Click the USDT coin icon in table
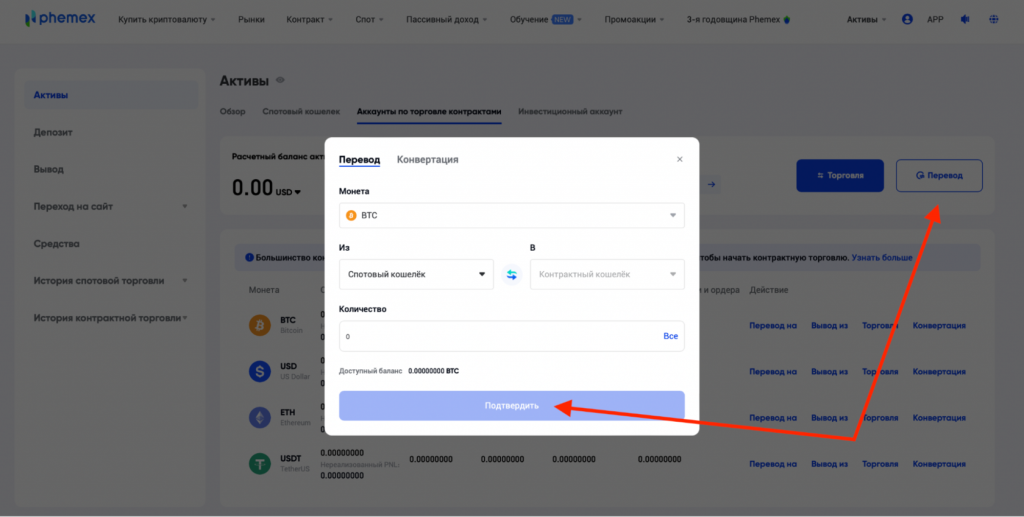This screenshot has height=517, width=1024. point(259,463)
